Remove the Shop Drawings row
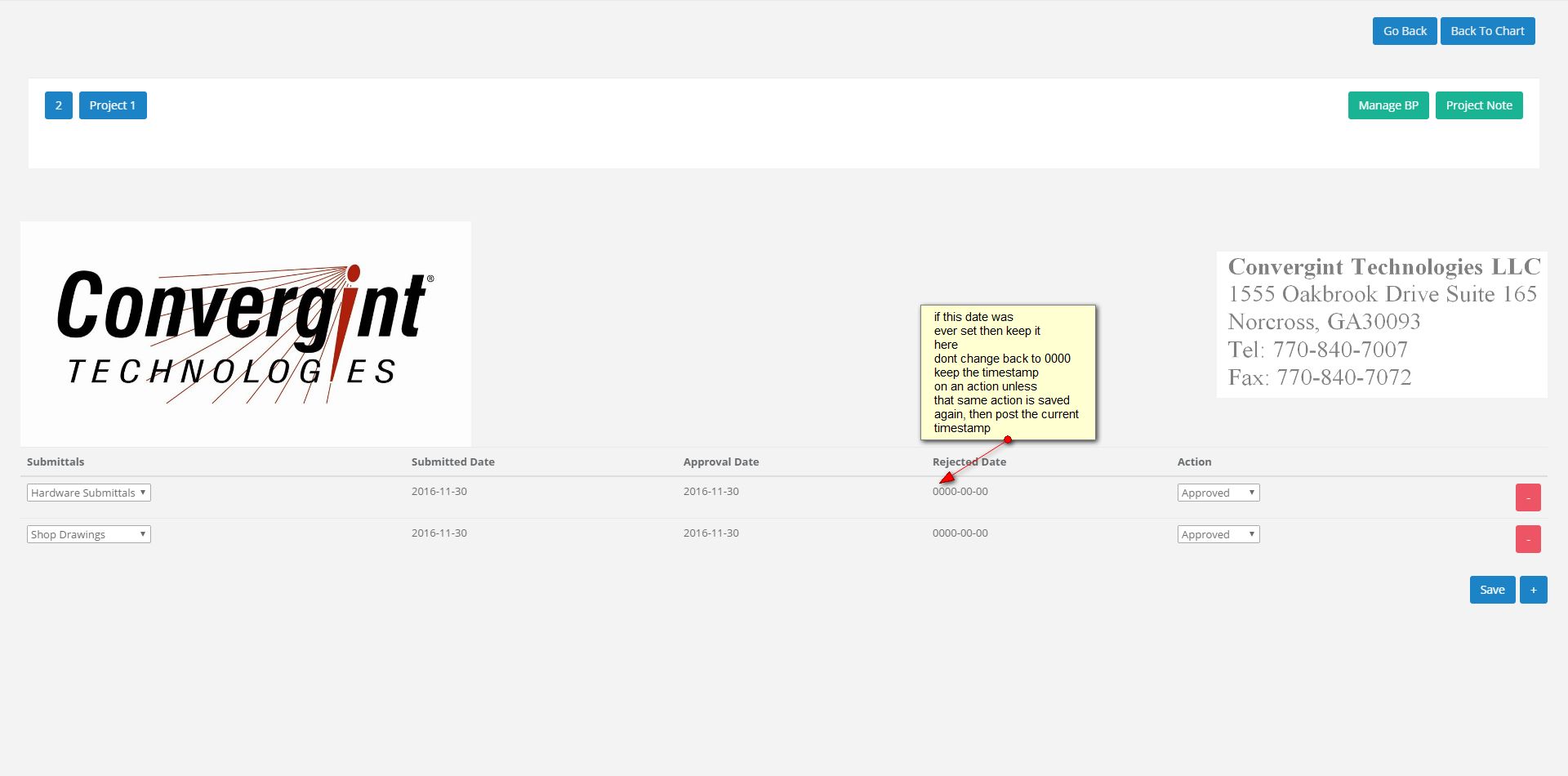Image resolution: width=1568 pixels, height=776 pixels. pyautogui.click(x=1528, y=539)
